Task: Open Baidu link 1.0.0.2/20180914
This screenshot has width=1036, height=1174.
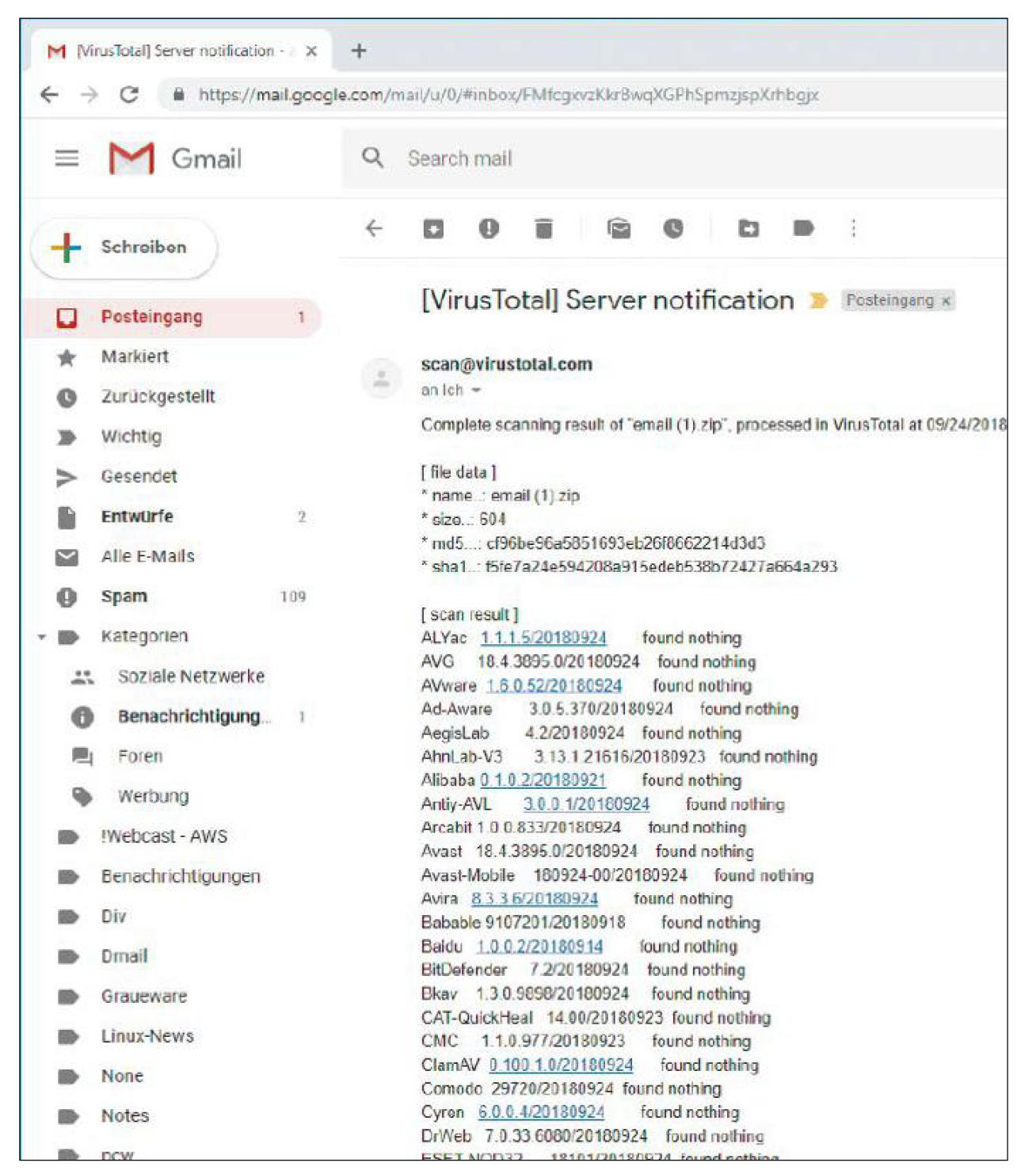Action: coord(539,947)
